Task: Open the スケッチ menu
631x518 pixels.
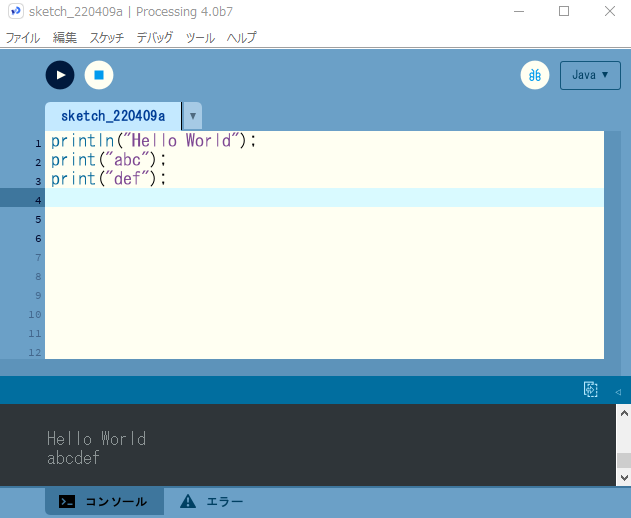Action: point(107,38)
